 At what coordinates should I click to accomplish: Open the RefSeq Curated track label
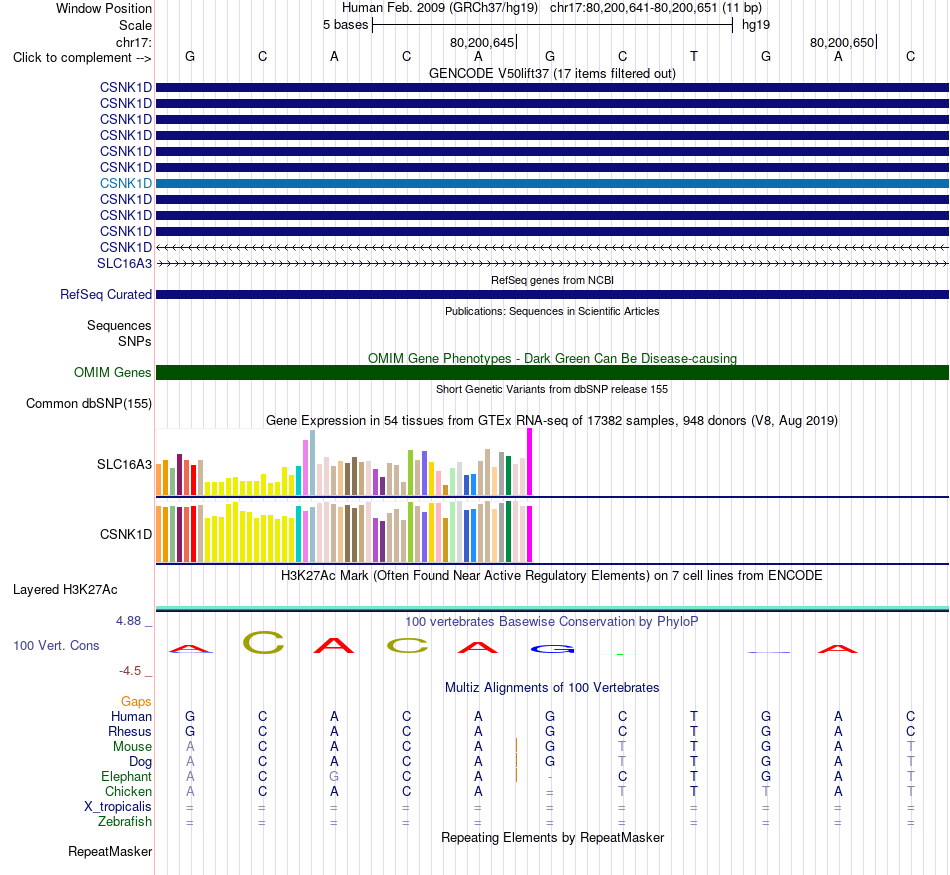(105, 294)
